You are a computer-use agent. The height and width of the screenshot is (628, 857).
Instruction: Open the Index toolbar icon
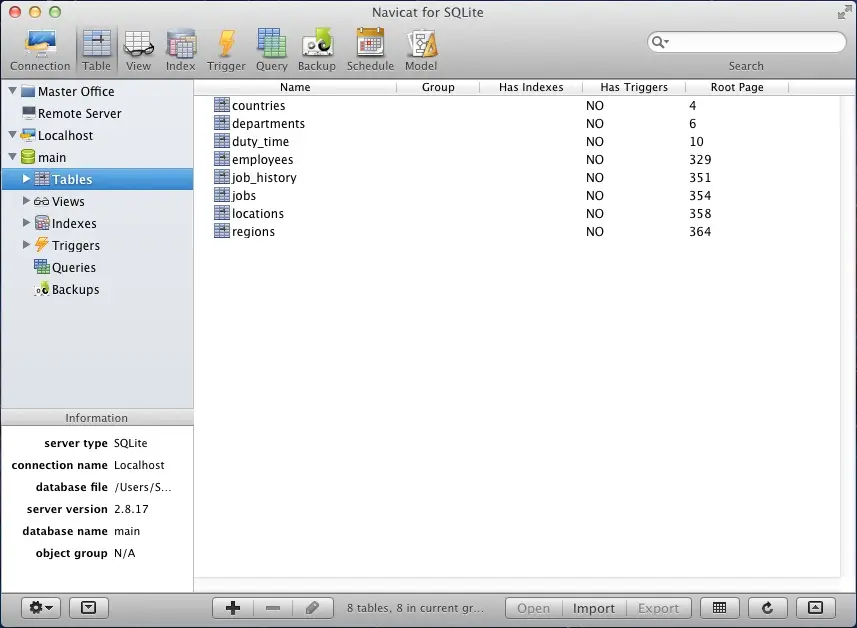[180, 50]
